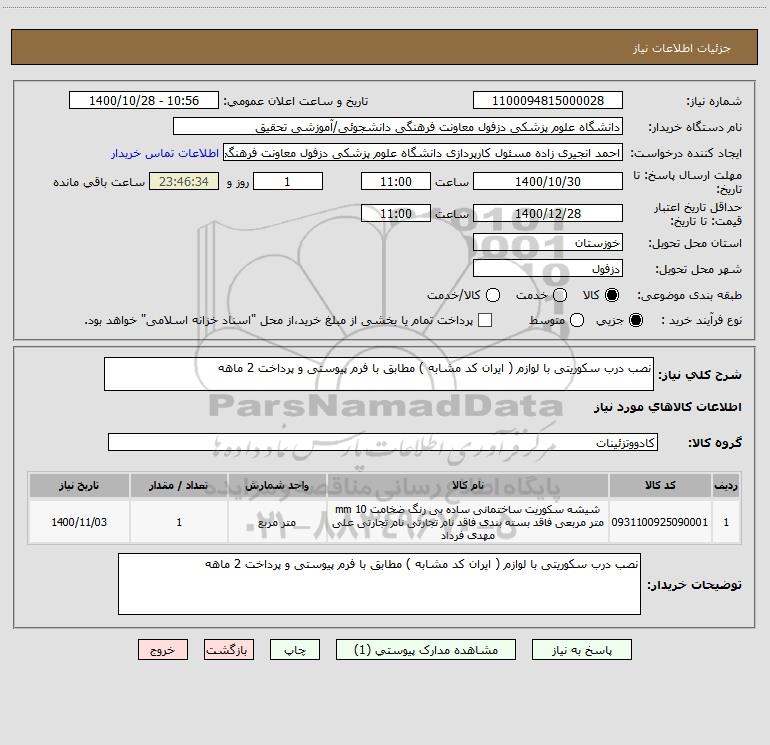This screenshot has height=745, width=770.
Task: Choose the متوسط purchase process option
Action: tap(577, 320)
